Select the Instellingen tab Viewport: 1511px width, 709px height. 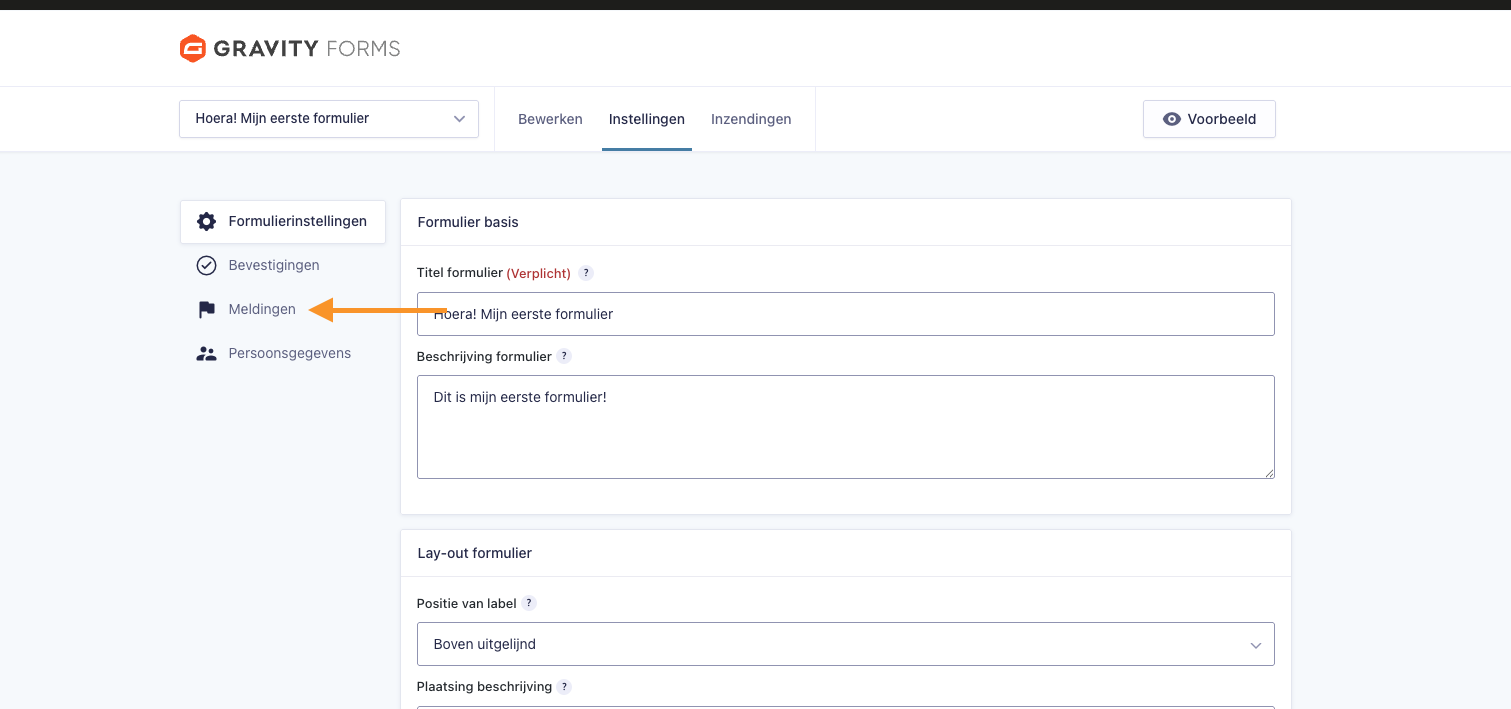tap(646, 119)
